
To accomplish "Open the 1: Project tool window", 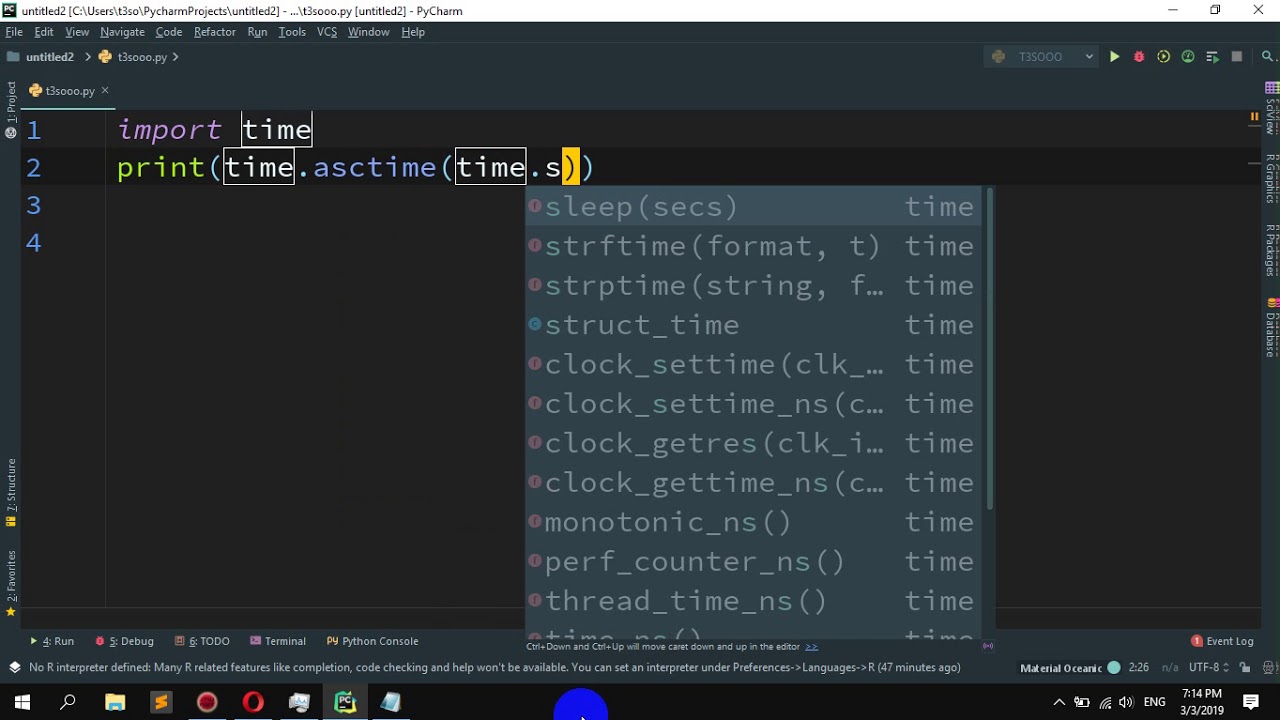I will (11, 110).
